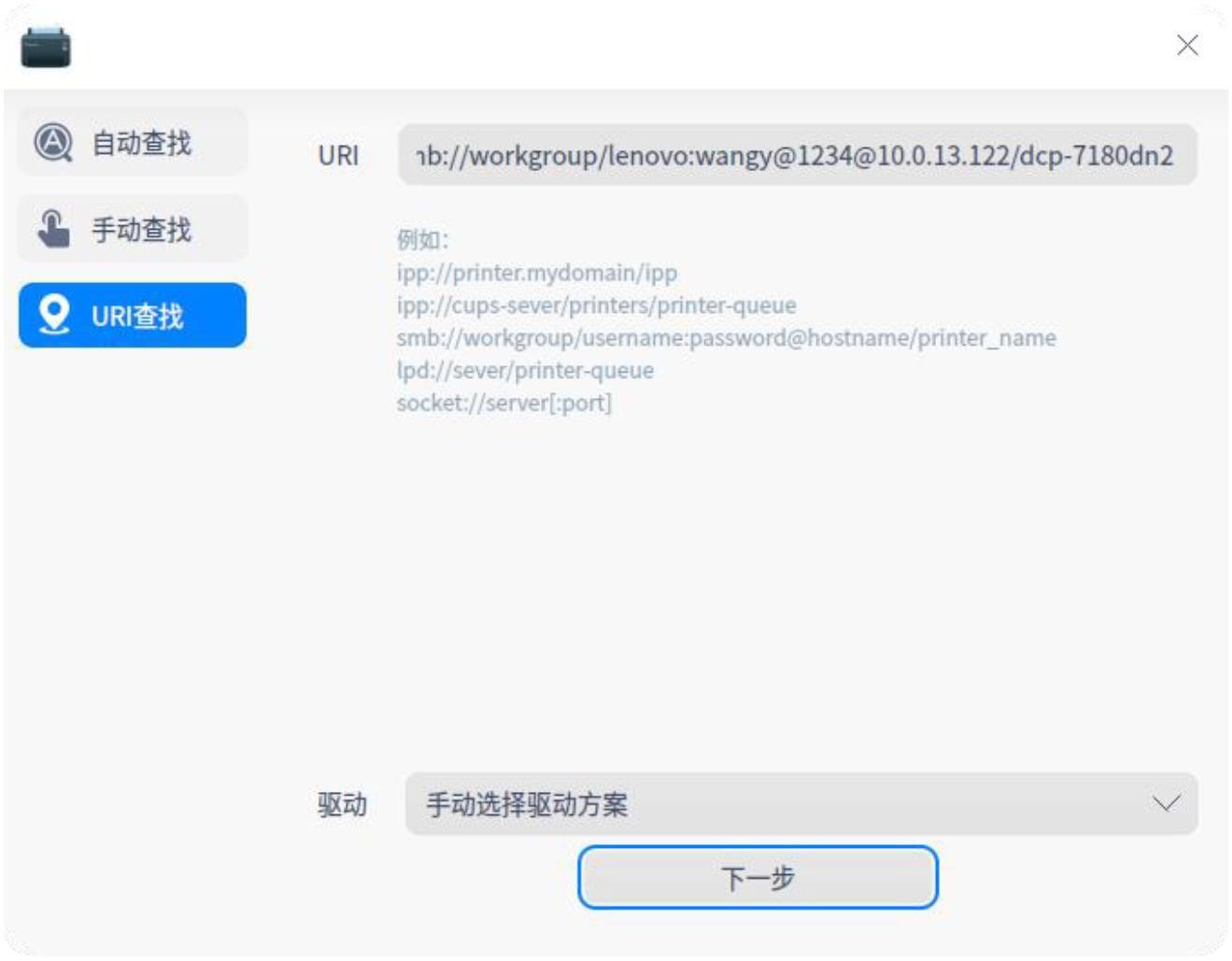Screen dimensions: 1232x961
Task: Click the smb:// URI example text
Action: [x=727, y=339]
